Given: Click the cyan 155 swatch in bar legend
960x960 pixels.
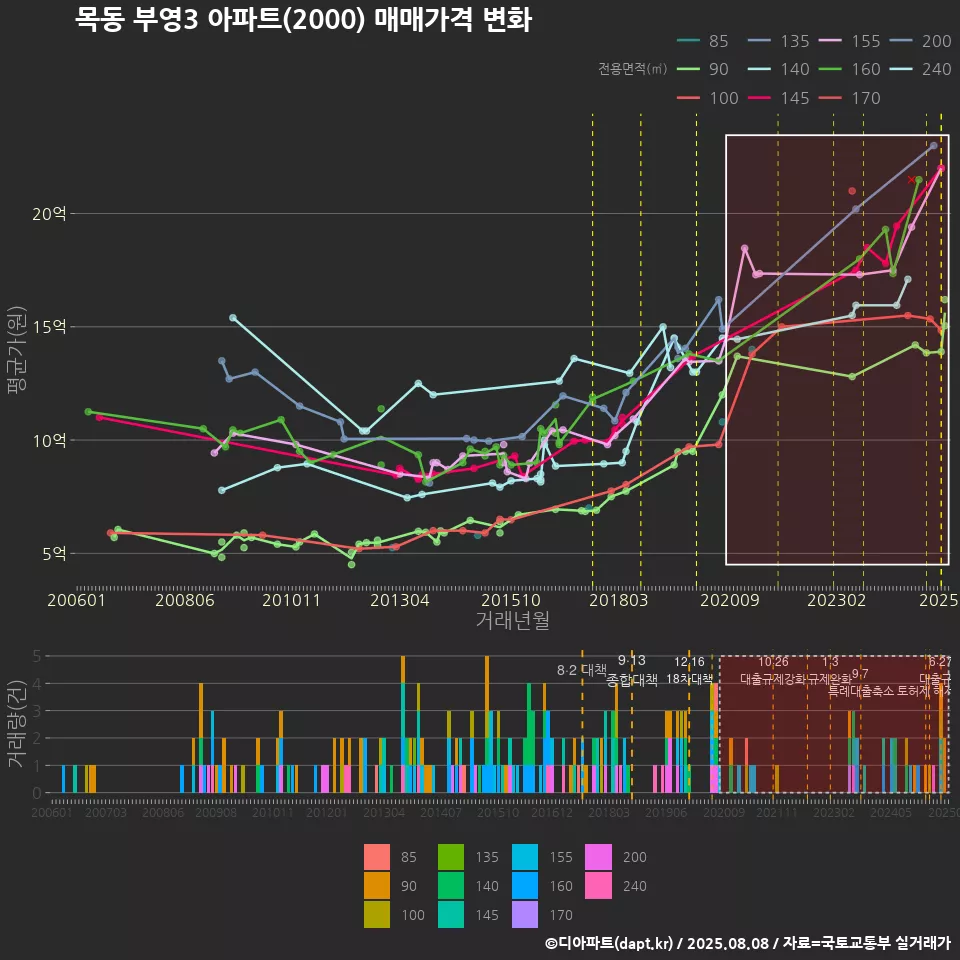Looking at the screenshot, I should (525, 857).
